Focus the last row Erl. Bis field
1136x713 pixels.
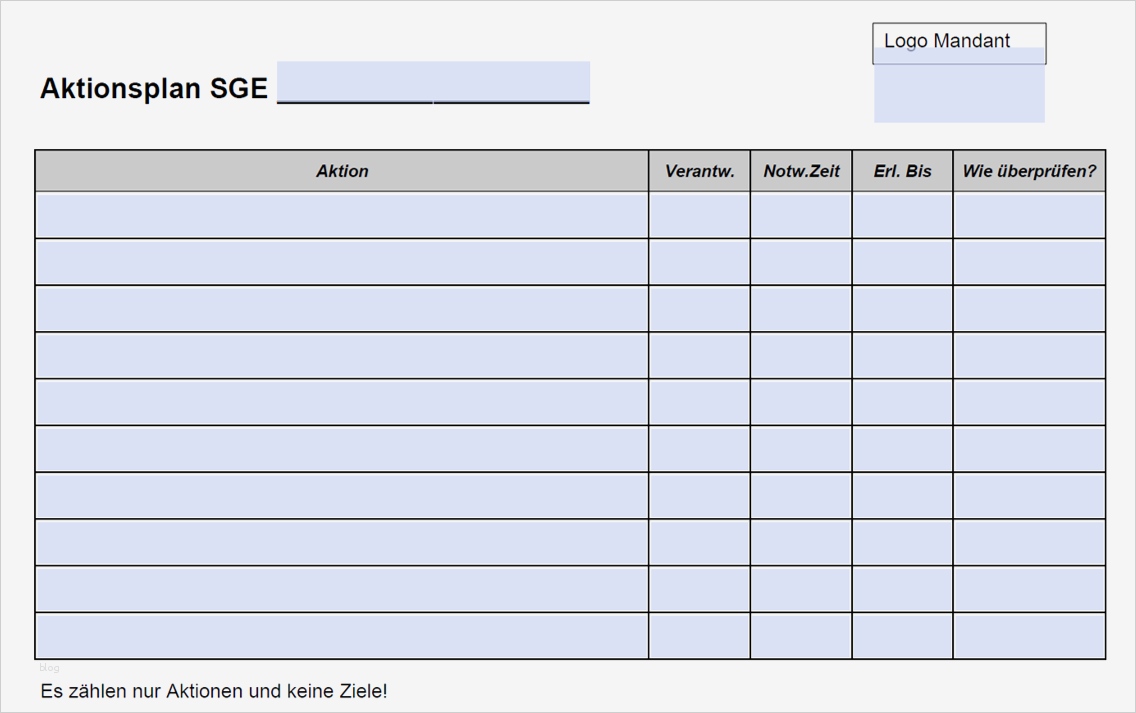point(902,636)
